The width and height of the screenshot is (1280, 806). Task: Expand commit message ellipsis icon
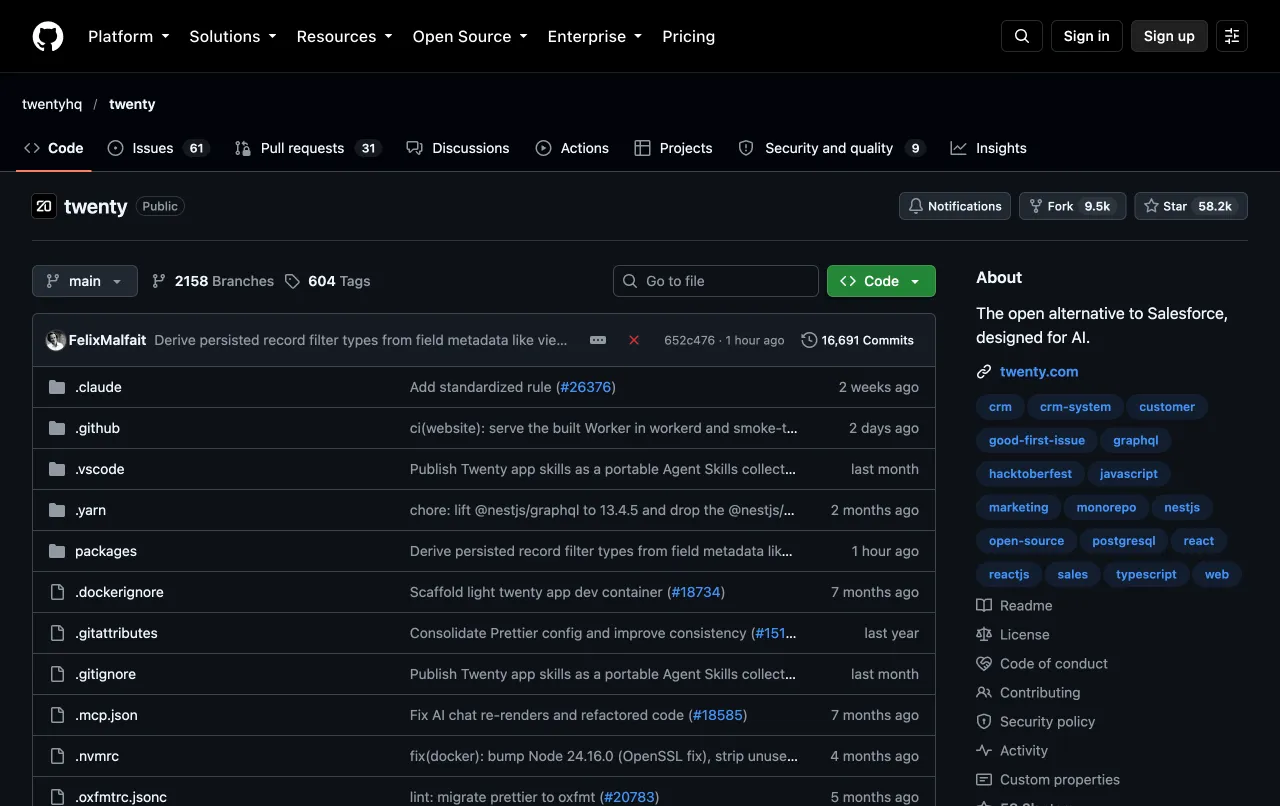pos(598,340)
